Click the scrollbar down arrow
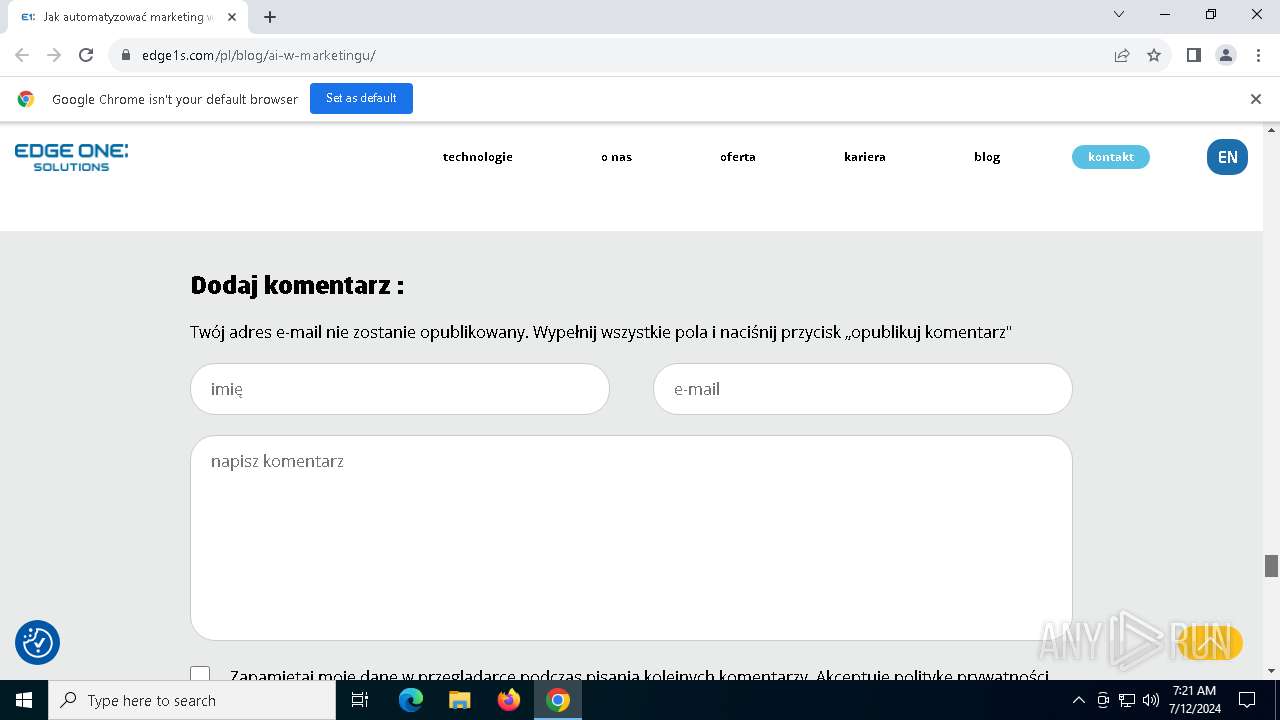Viewport: 1280px width, 720px height. coord(1271,671)
